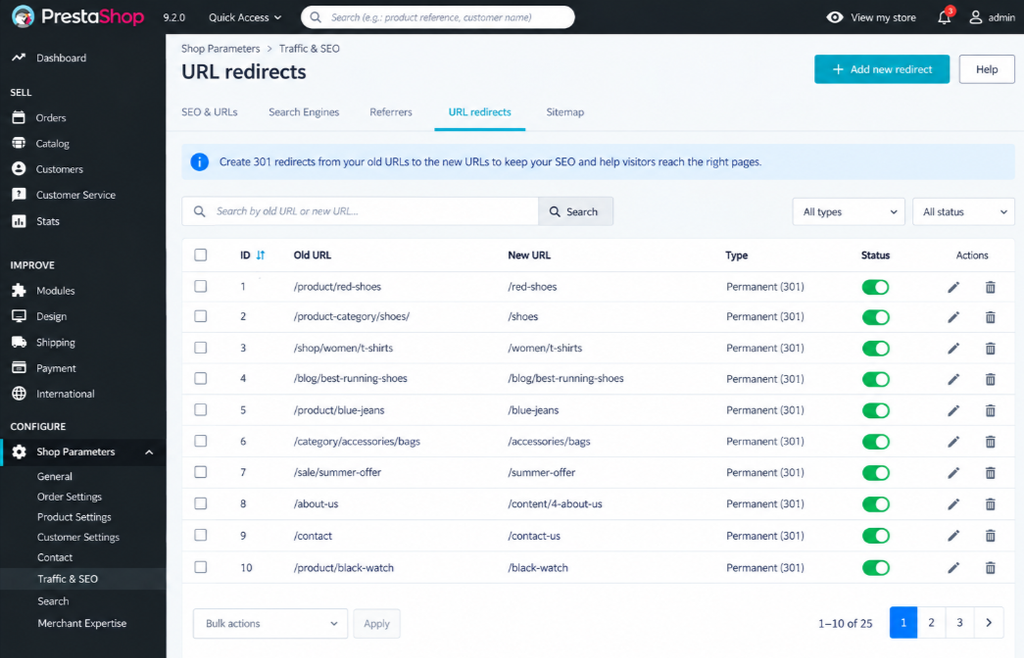Switch off the /product/blue-jeans redirect
The image size is (1024, 658).
click(876, 411)
